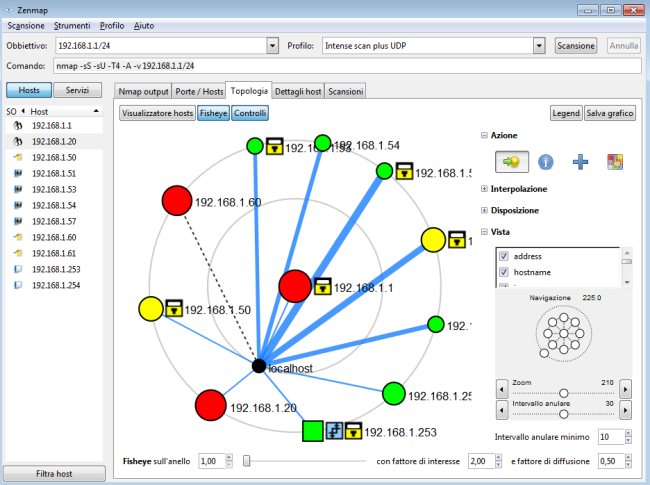Image resolution: width=650 pixels, height=485 pixels.
Task: Select the blue plus group action icon
Action: click(580, 162)
